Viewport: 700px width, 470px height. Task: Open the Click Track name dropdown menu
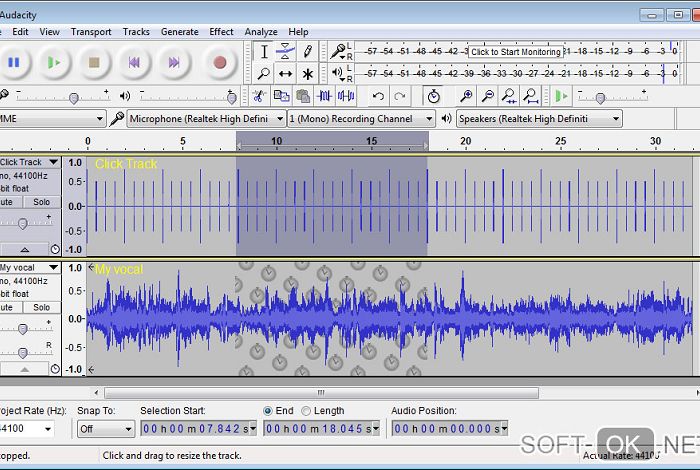coord(54,162)
